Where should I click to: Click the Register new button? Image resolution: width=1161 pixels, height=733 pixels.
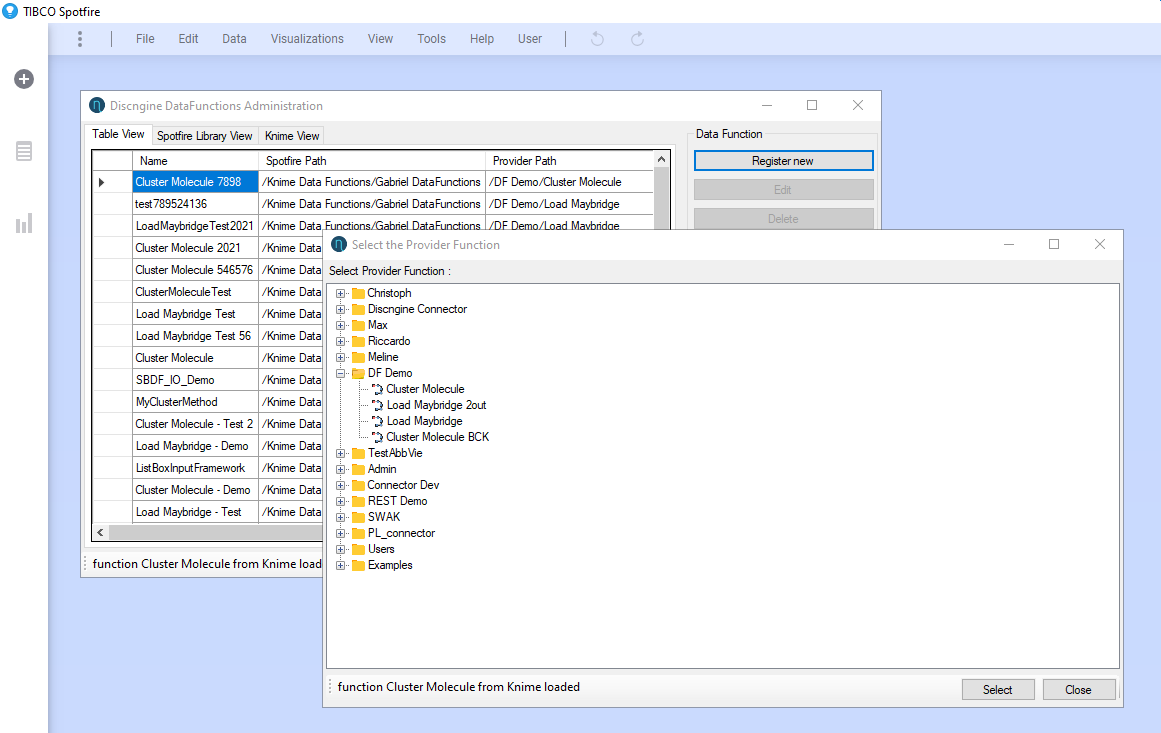click(783, 161)
